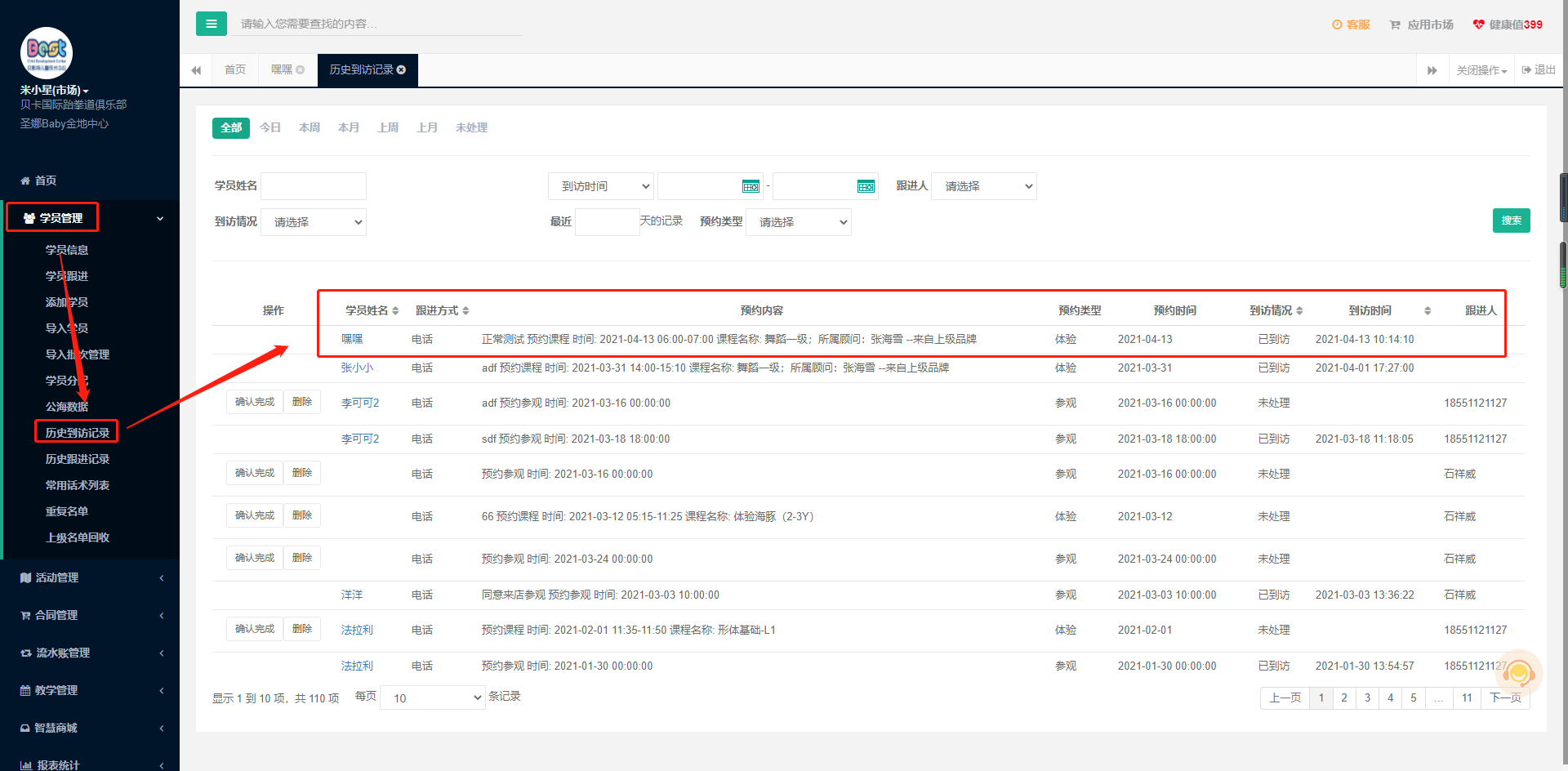This screenshot has width=1568, height=771.
Task: Open the 应用市场 shopping cart icon
Action: [1395, 25]
